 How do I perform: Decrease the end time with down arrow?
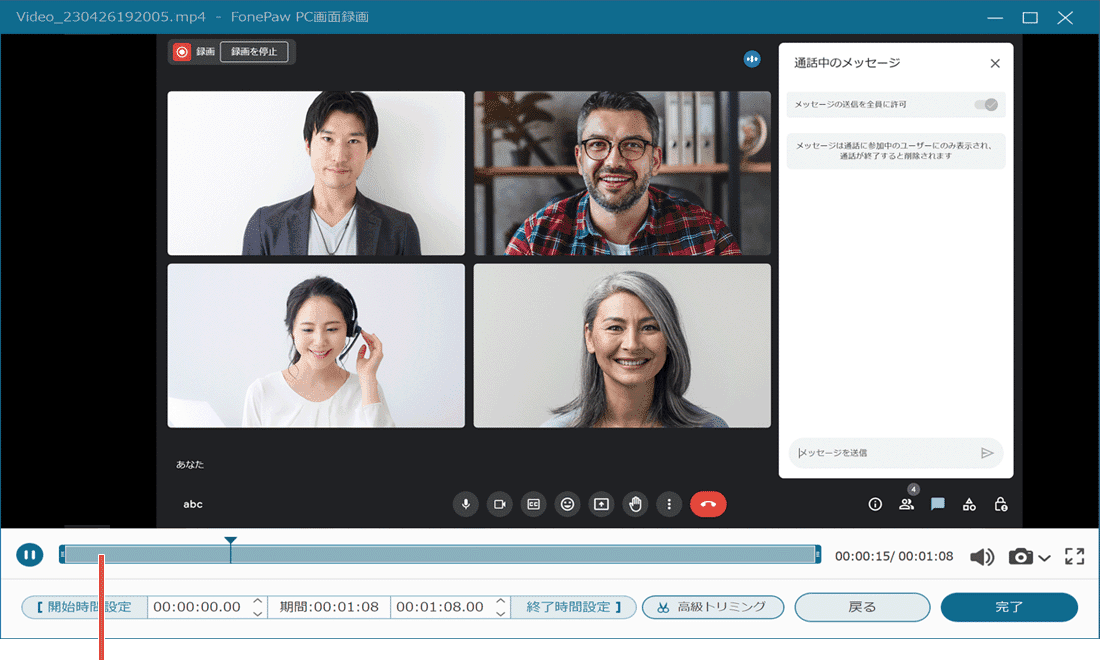pyautogui.click(x=500, y=613)
